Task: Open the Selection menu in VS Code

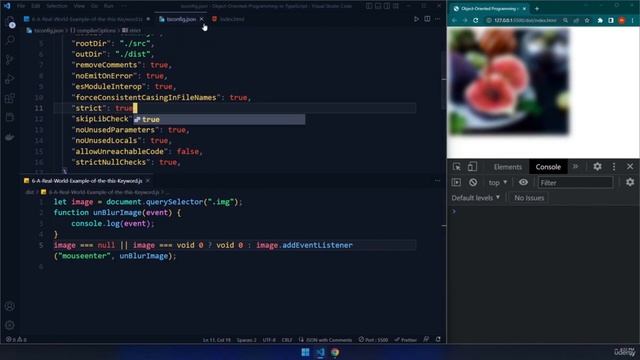Action: tap(56, 6)
